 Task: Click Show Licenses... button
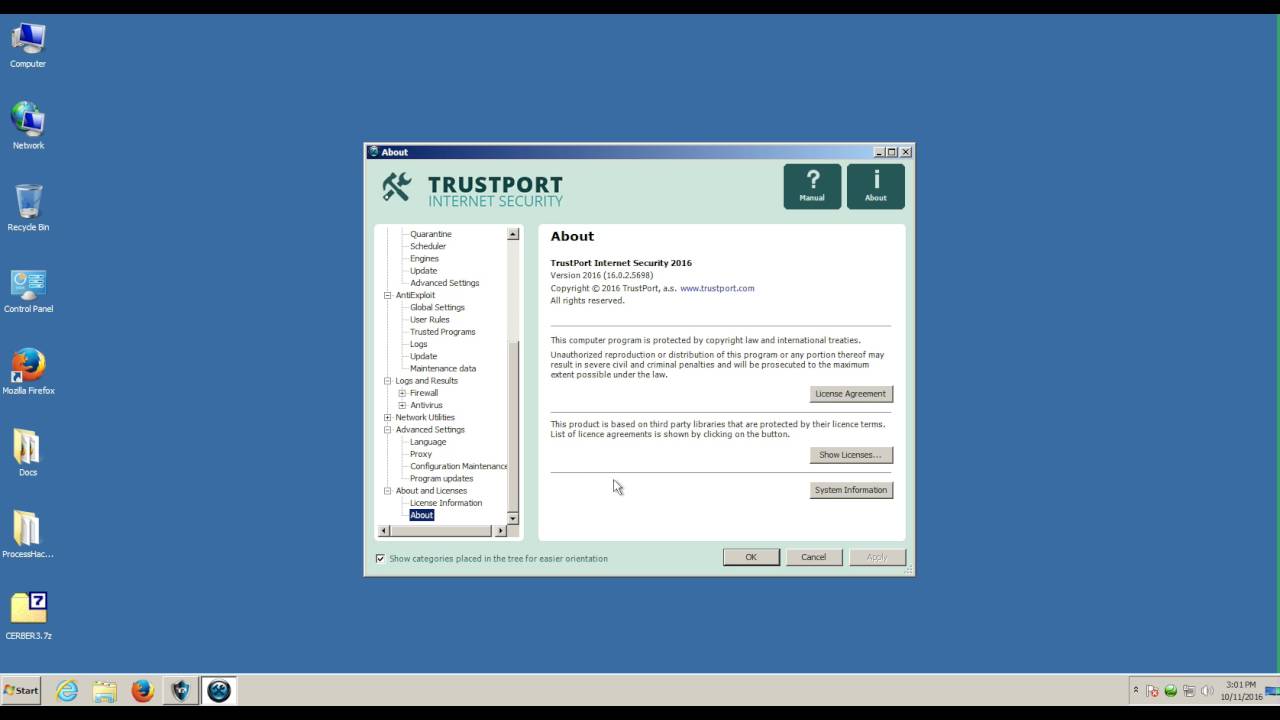pyautogui.click(x=851, y=455)
